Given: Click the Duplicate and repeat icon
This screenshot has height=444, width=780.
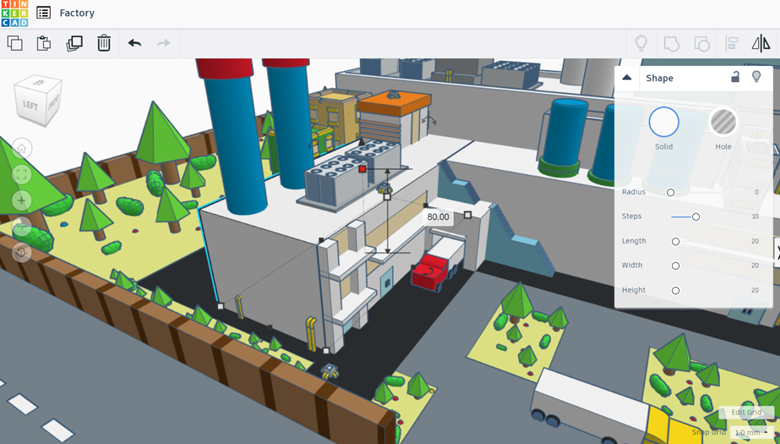Looking at the screenshot, I should (74, 43).
